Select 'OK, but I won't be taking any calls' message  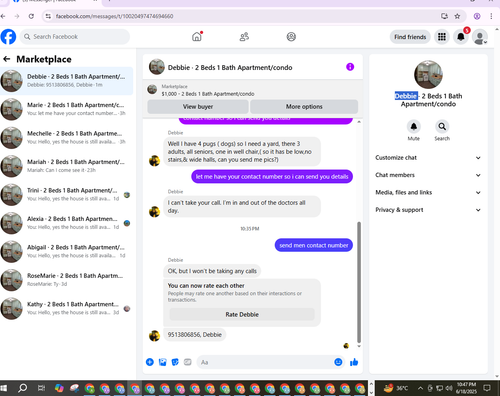tap(212, 271)
